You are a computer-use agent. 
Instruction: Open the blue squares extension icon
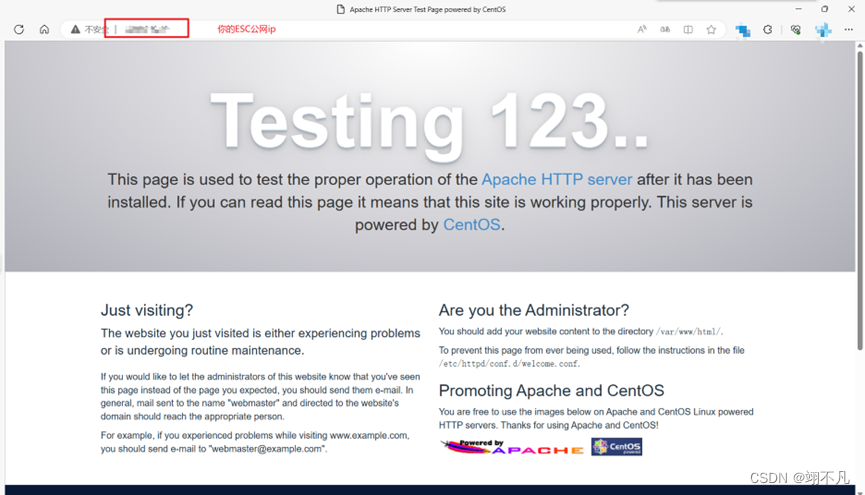(743, 30)
